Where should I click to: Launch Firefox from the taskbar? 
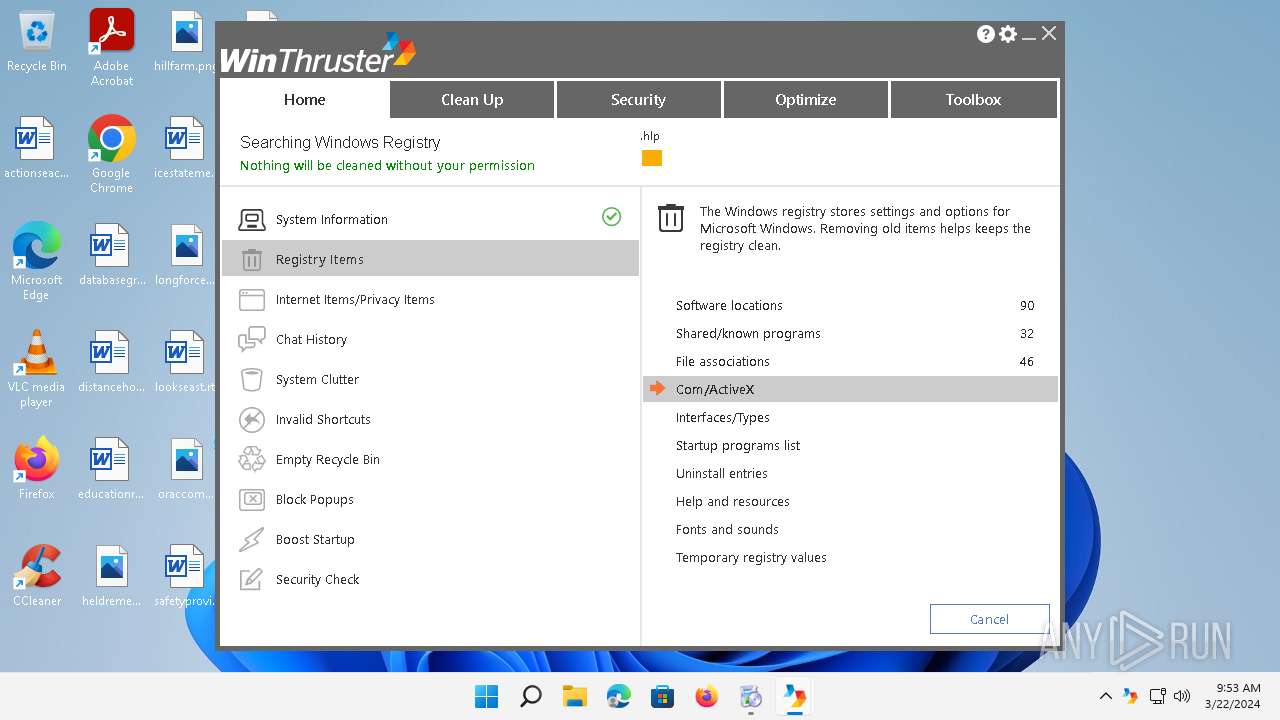point(707,696)
